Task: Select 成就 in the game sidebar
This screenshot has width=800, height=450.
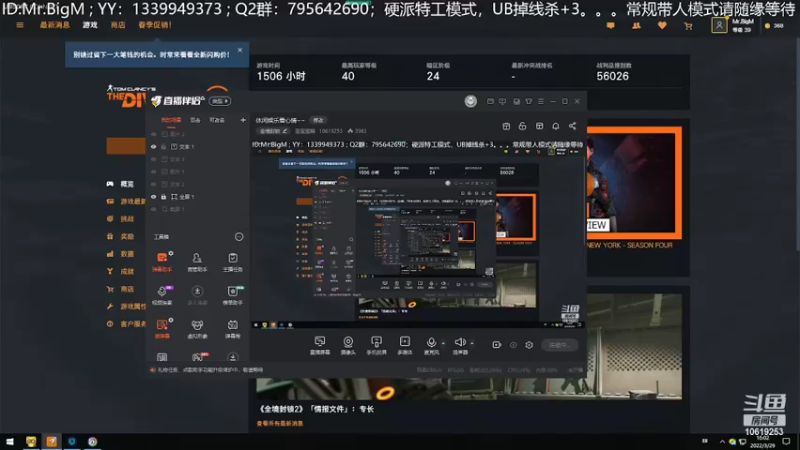Action: point(127,271)
